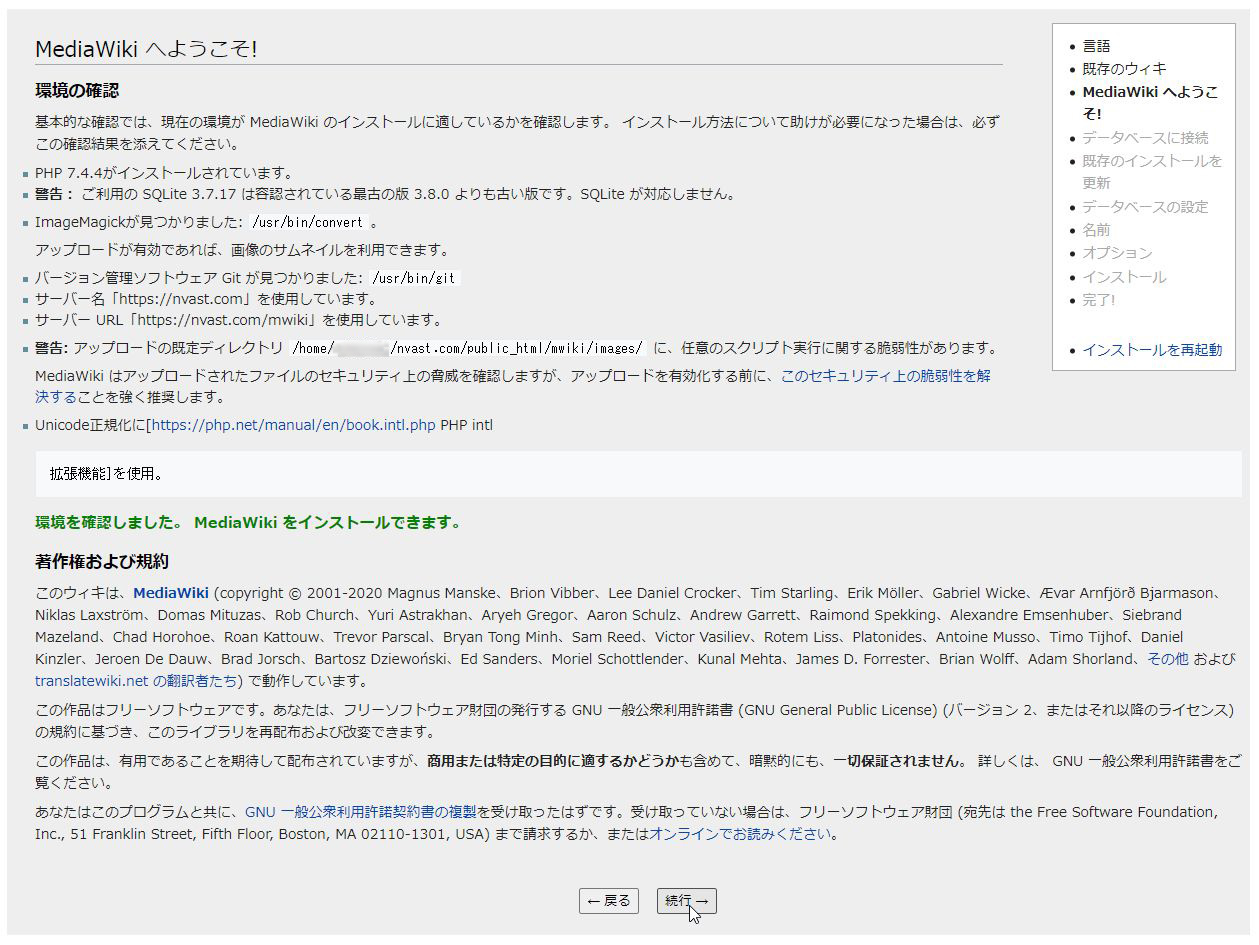Click the オンラインでお読みください link
The width and height of the screenshot is (1259, 945).
(x=739, y=834)
